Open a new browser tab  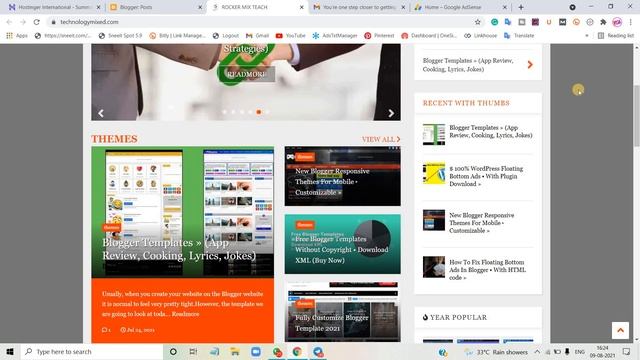521,7
